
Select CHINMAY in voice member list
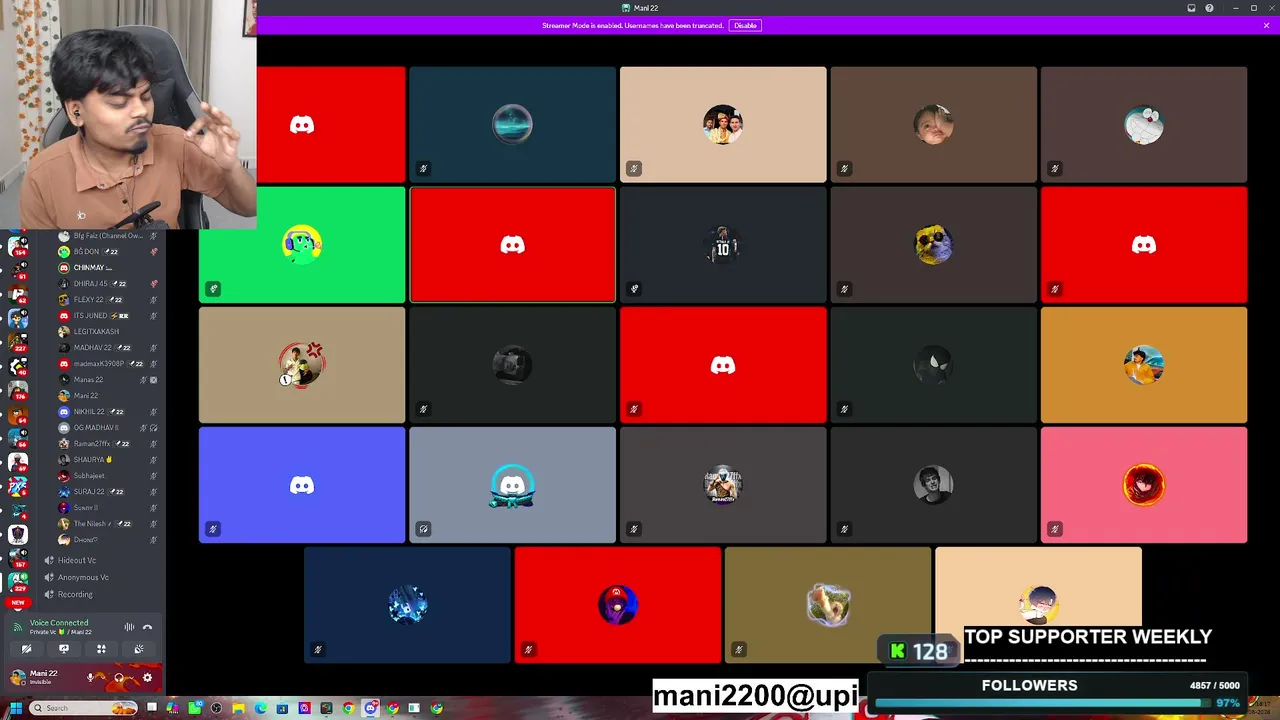108,268
